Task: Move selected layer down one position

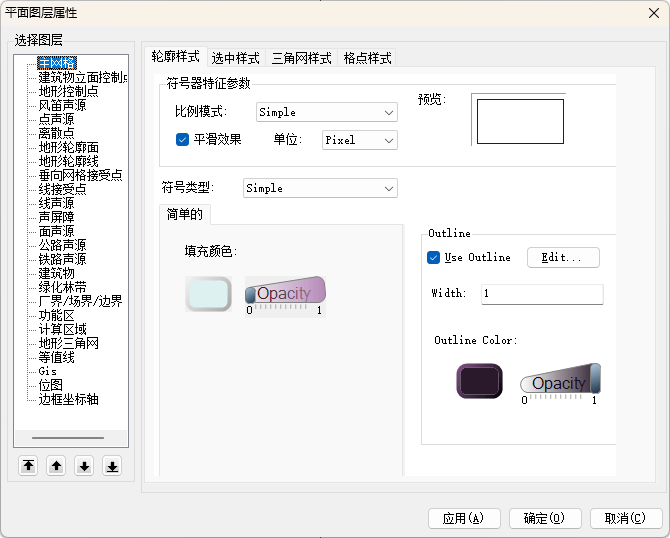Action: pos(84,466)
